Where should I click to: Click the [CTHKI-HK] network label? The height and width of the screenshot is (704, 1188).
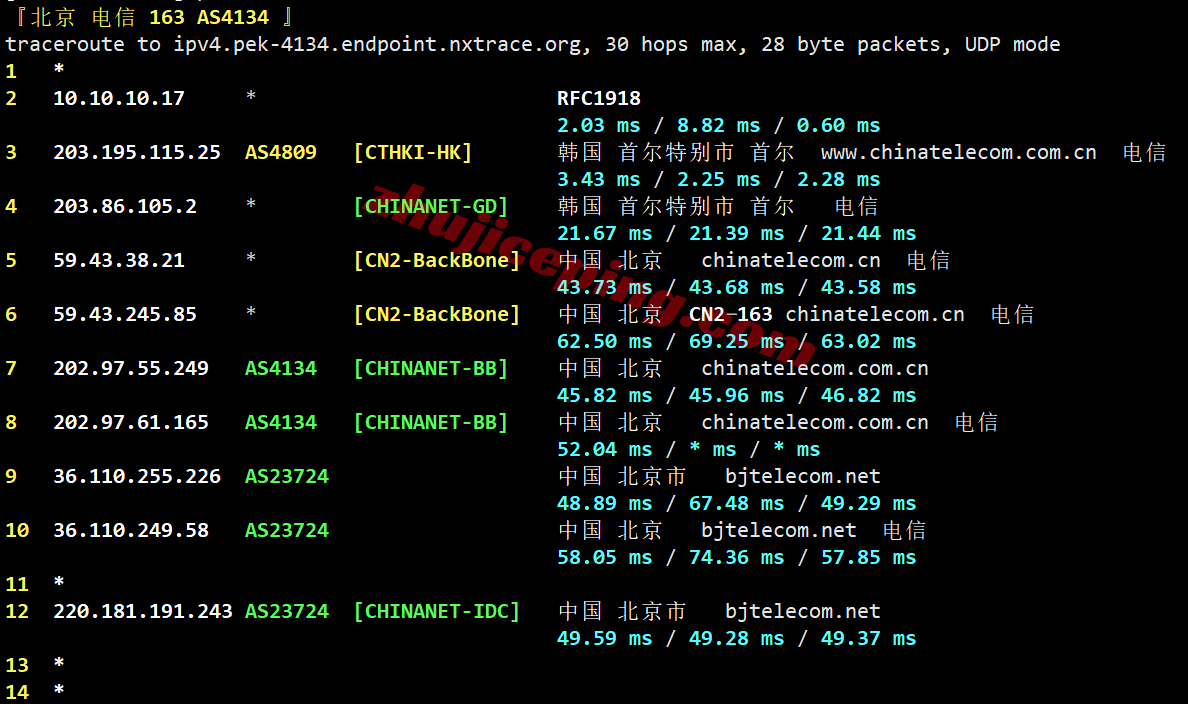click(413, 152)
